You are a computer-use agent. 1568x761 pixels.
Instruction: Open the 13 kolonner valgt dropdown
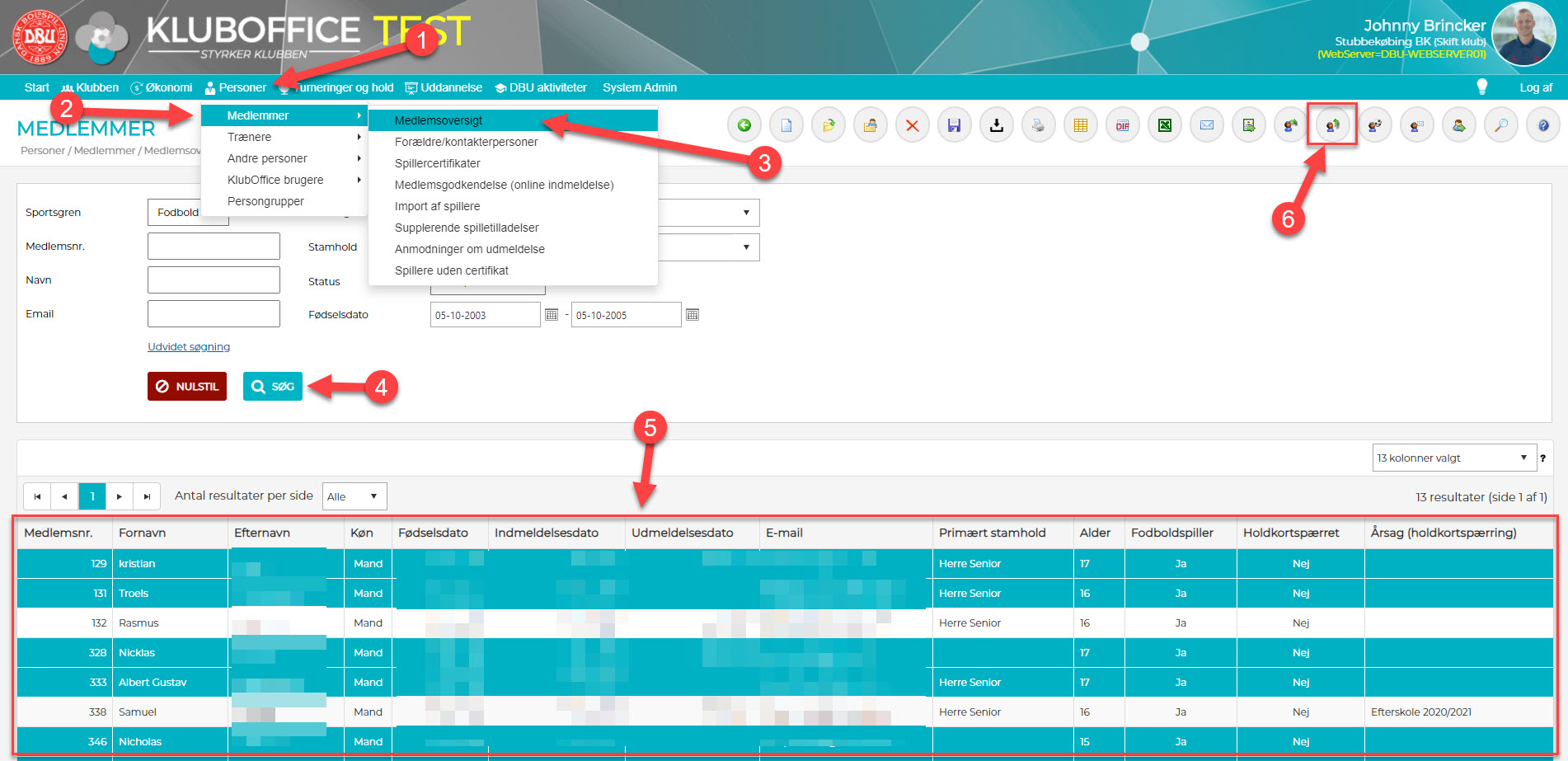pyautogui.click(x=1454, y=458)
